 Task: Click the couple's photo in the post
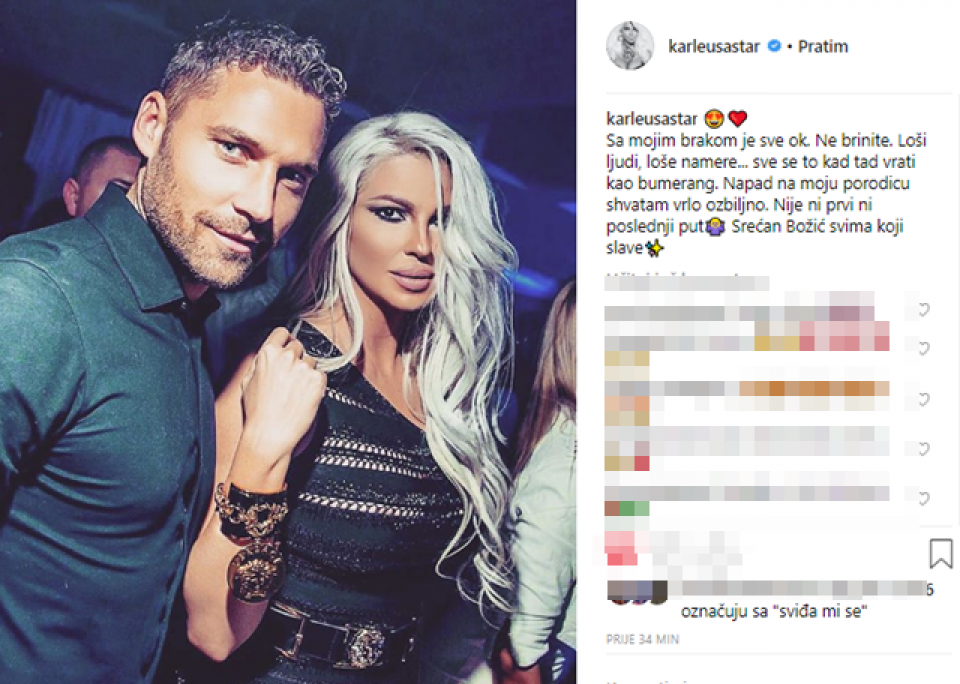[x=288, y=342]
